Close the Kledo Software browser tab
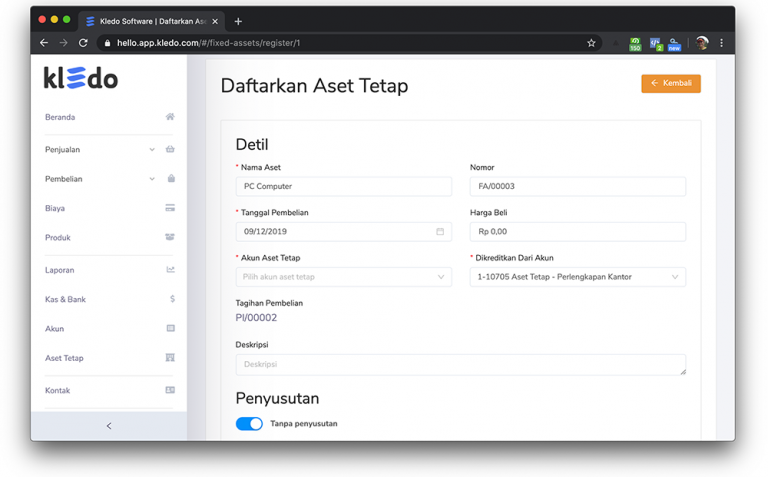Viewport: 768px width, 477px height. (x=215, y=21)
